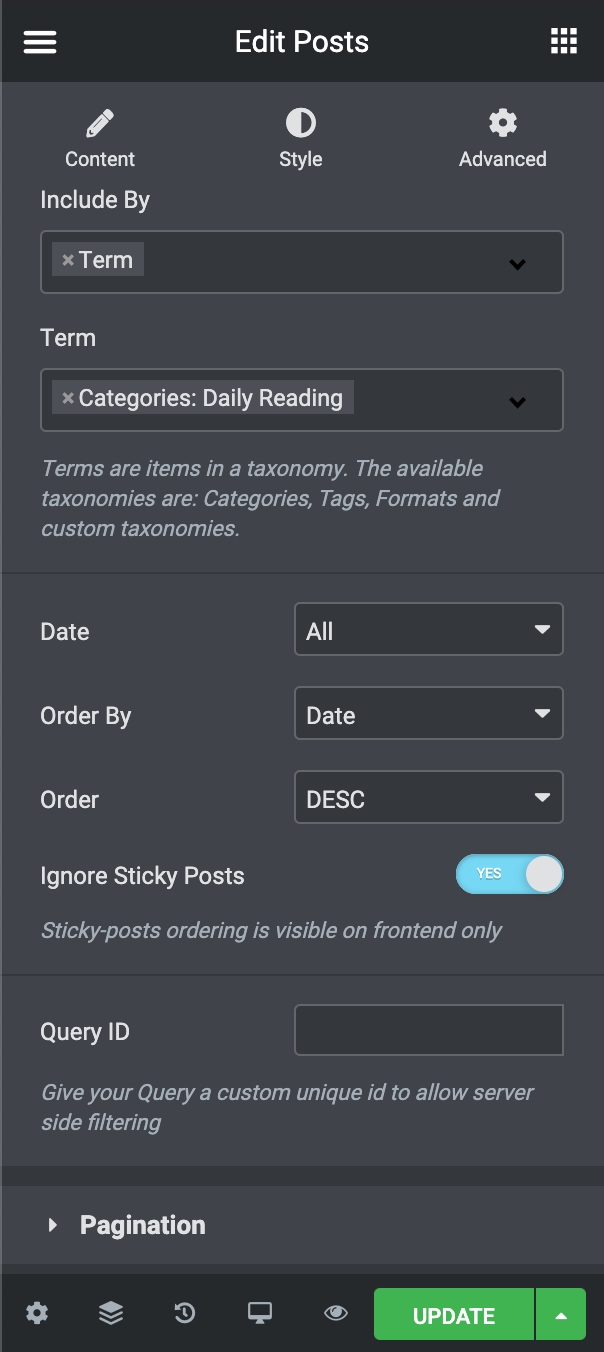
Task: Open the widgets grid panel
Action: click(564, 41)
